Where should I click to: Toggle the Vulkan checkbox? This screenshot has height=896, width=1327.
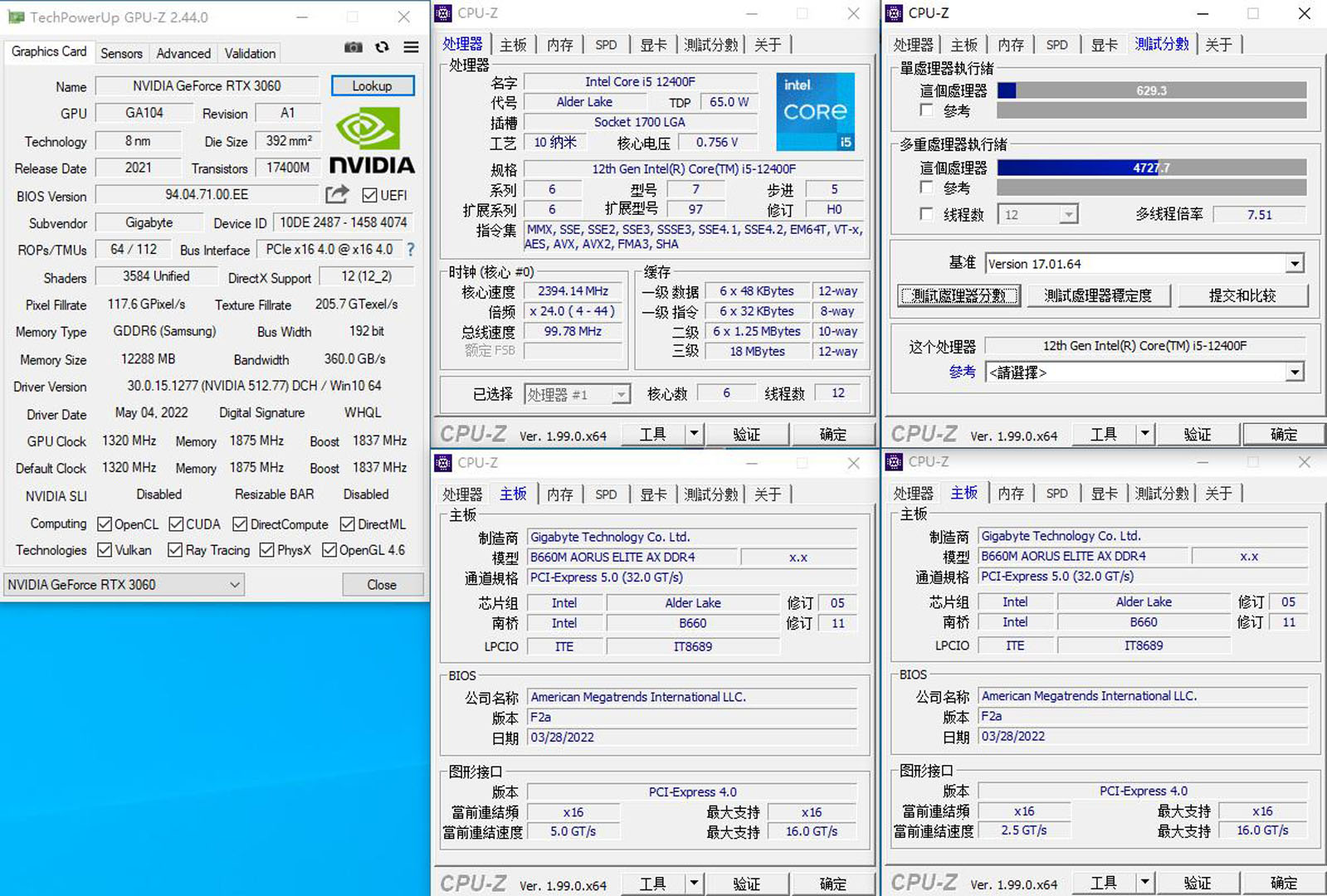[105, 550]
